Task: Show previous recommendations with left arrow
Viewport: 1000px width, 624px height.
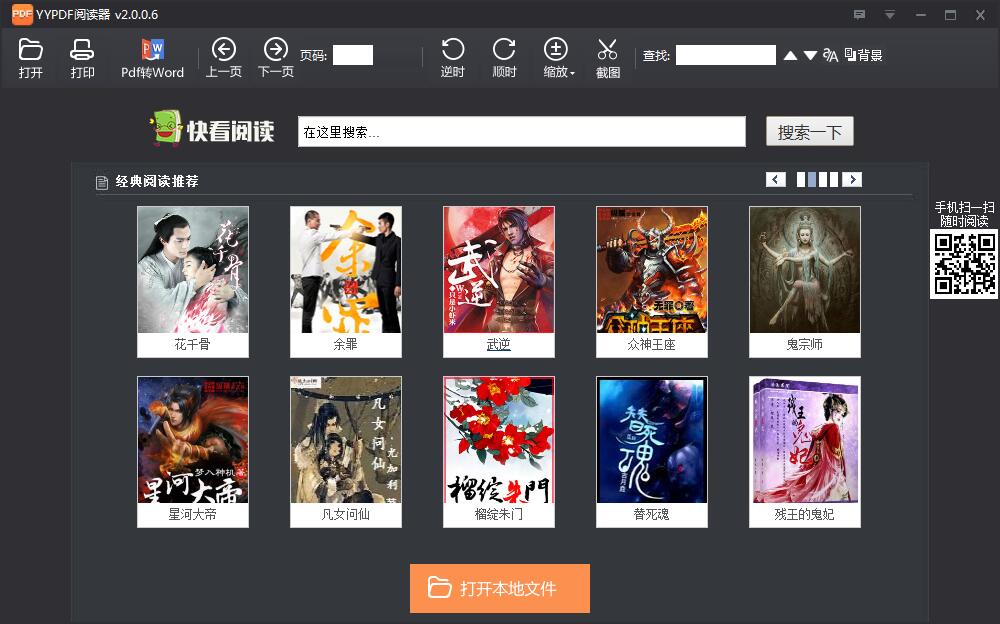Action: pos(776,180)
